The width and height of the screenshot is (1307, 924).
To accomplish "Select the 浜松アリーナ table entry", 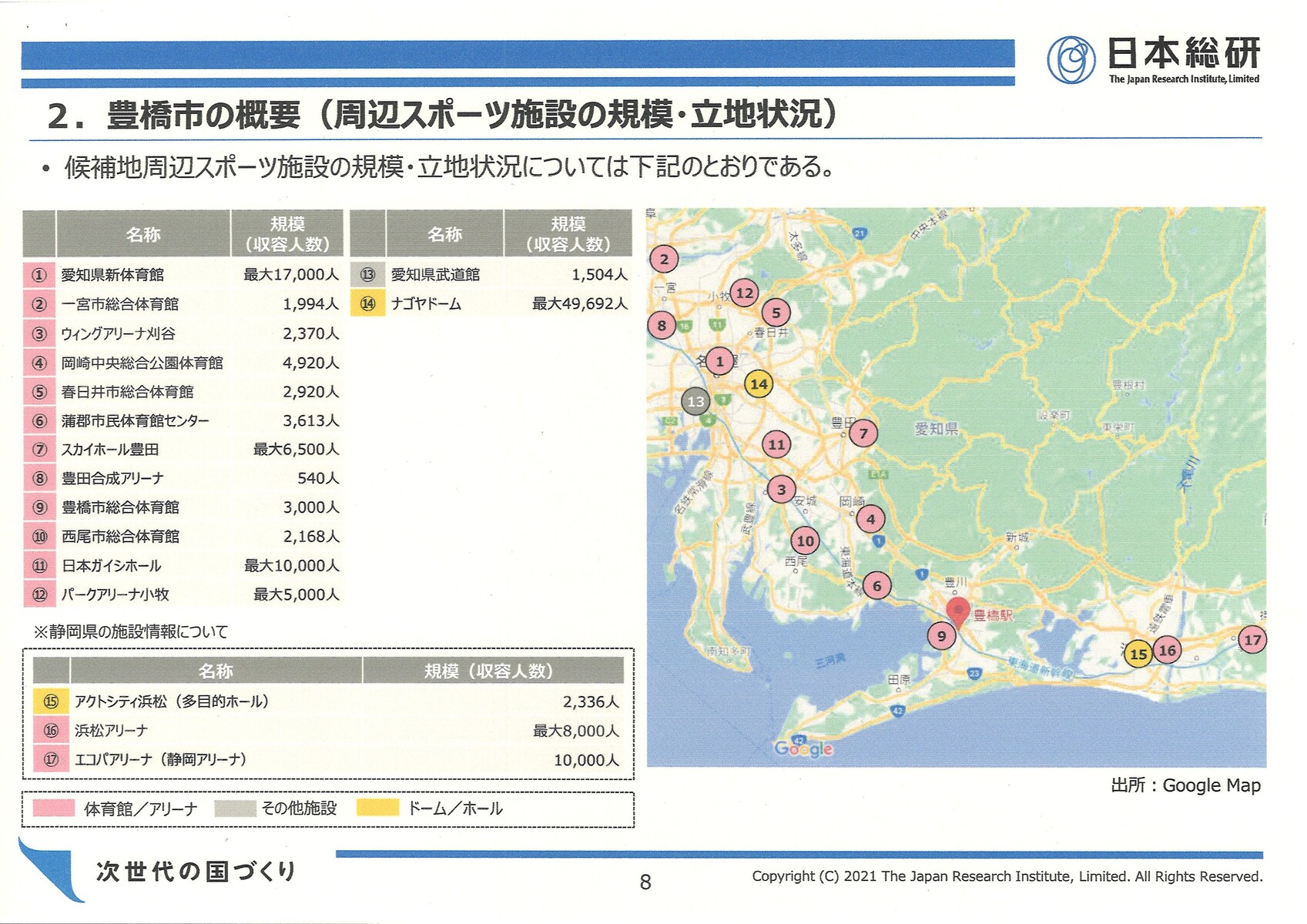I will pyautogui.click(x=111, y=731).
